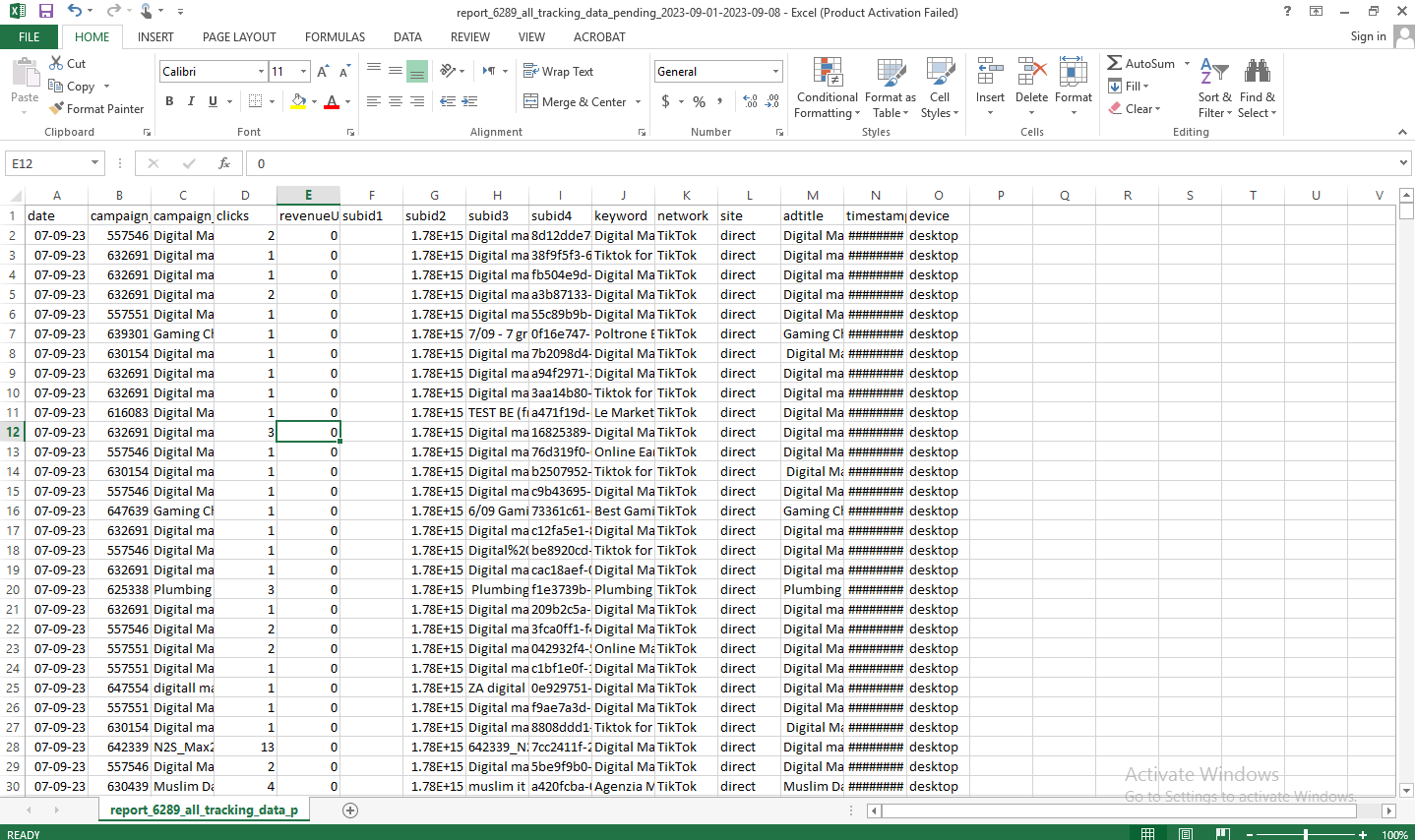Apply Percent Style format
The height and width of the screenshot is (840, 1415).
699,101
